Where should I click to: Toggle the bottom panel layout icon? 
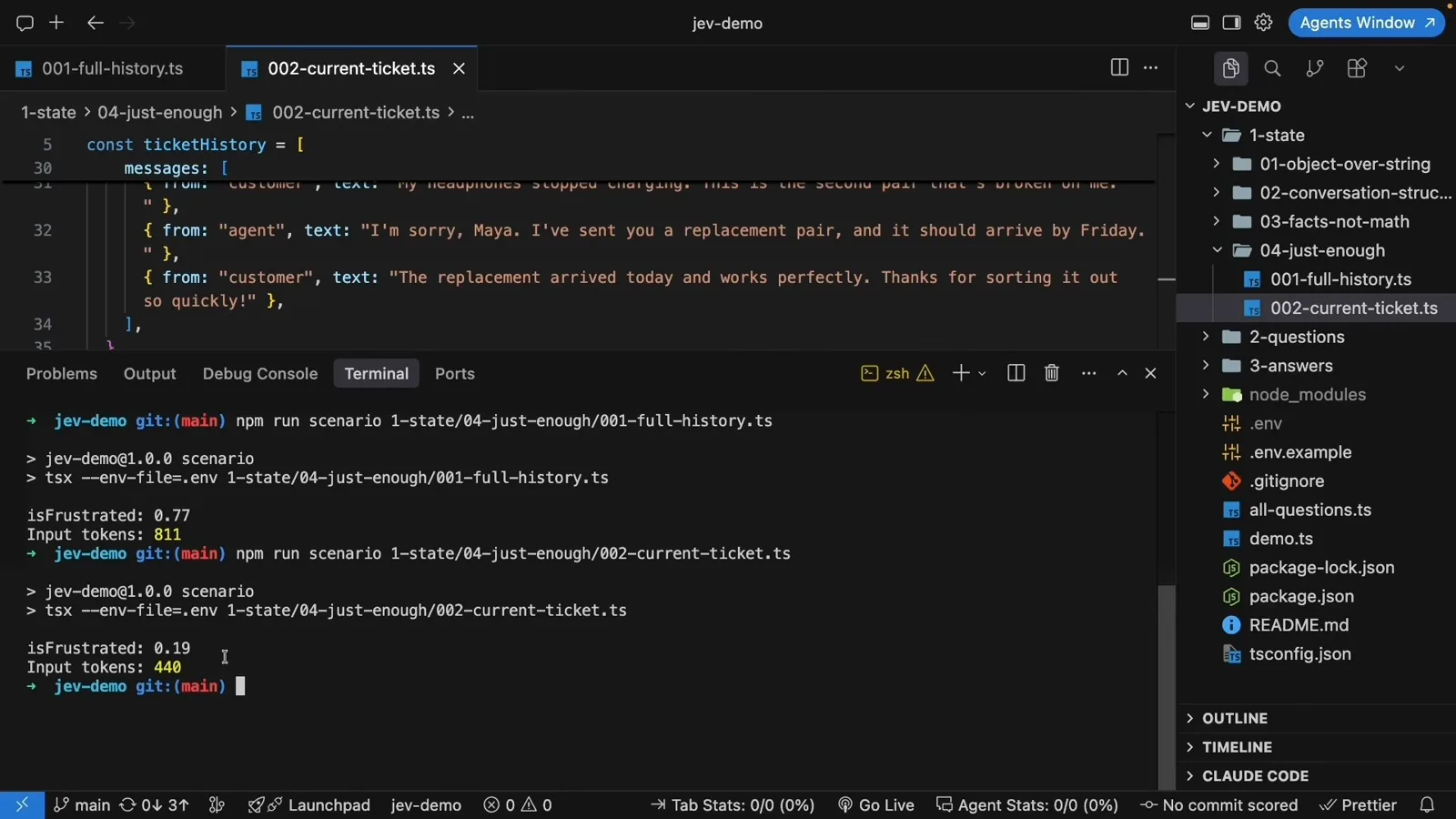tap(1200, 23)
